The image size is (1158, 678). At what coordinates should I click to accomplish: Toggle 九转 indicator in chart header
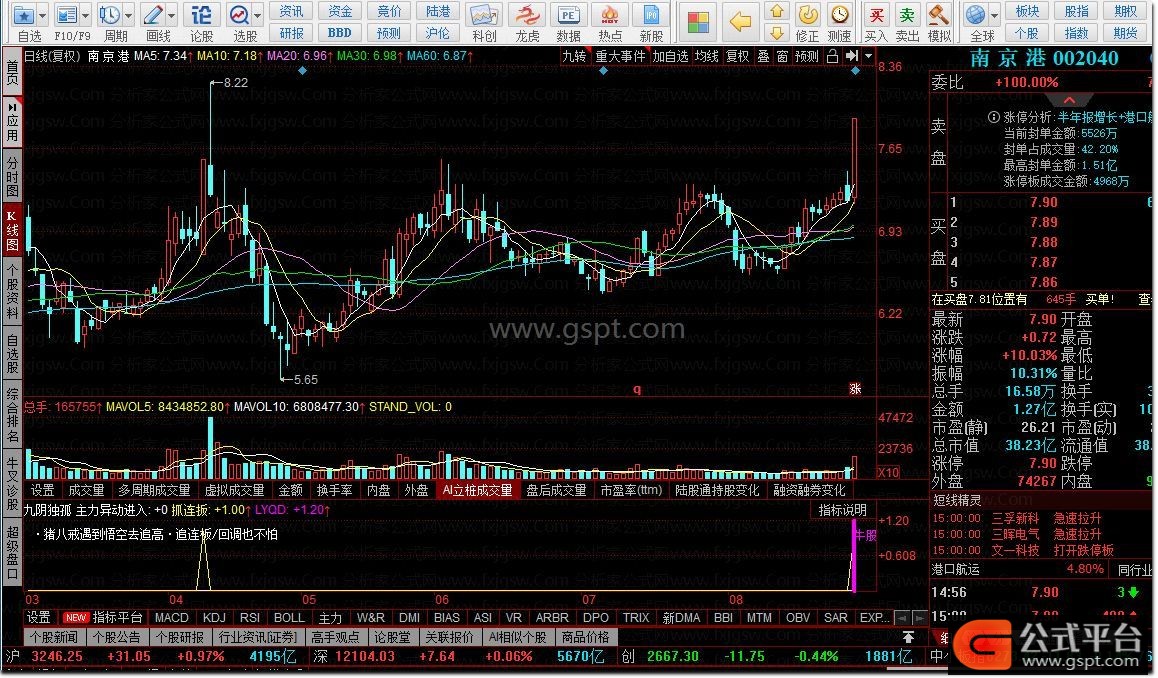point(574,56)
